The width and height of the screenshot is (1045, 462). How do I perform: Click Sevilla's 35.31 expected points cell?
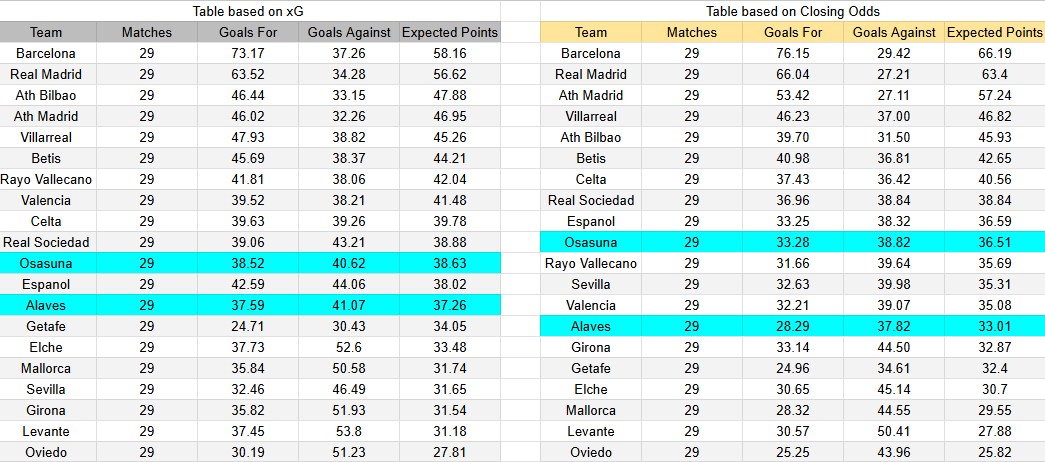coord(994,284)
